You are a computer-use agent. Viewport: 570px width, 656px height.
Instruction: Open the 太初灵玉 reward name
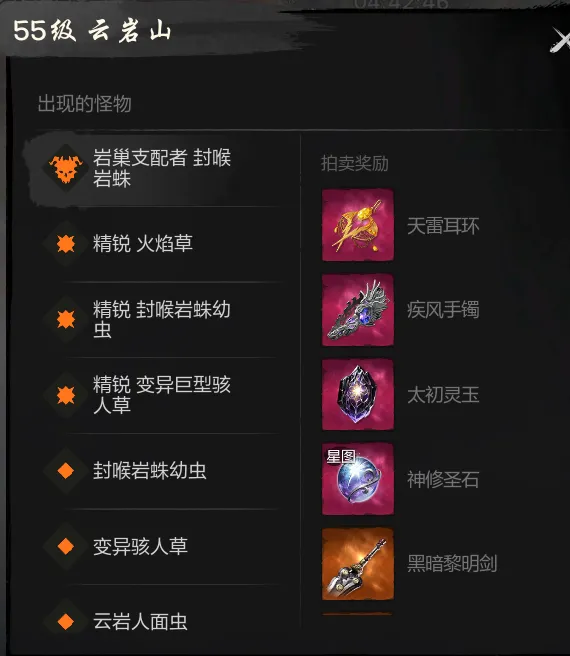443,395
